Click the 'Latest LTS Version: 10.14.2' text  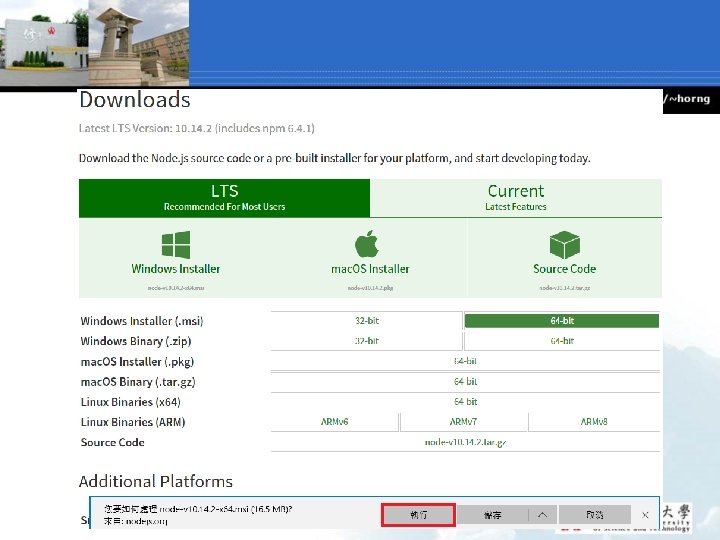(x=146, y=128)
